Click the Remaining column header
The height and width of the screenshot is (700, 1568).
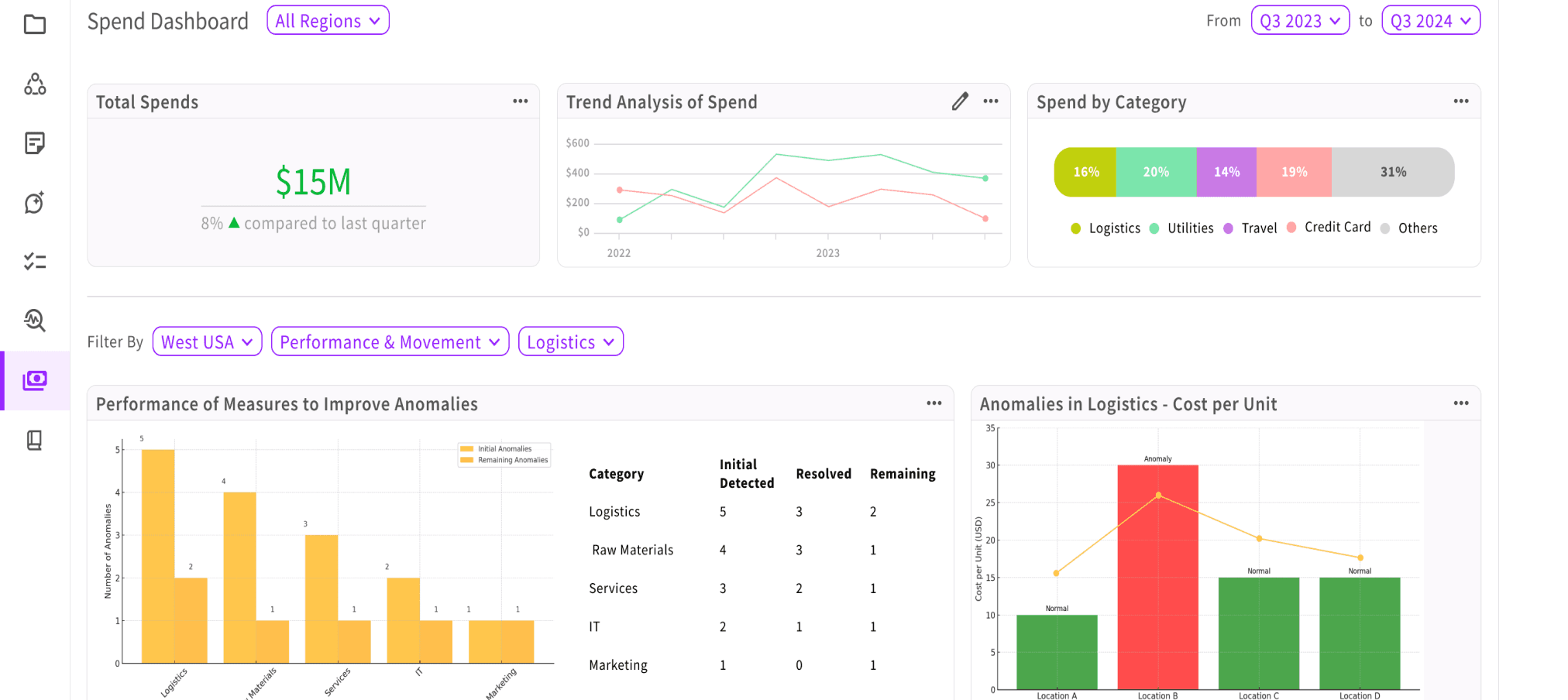[903, 474]
